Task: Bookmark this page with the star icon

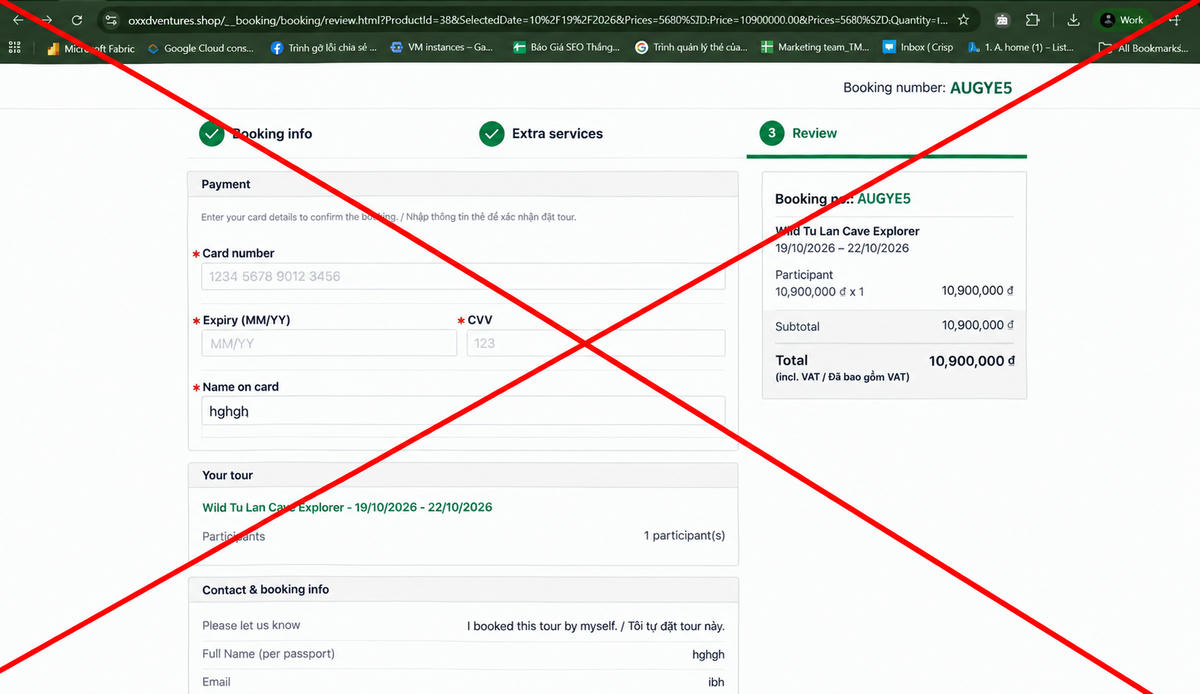Action: tap(963, 19)
